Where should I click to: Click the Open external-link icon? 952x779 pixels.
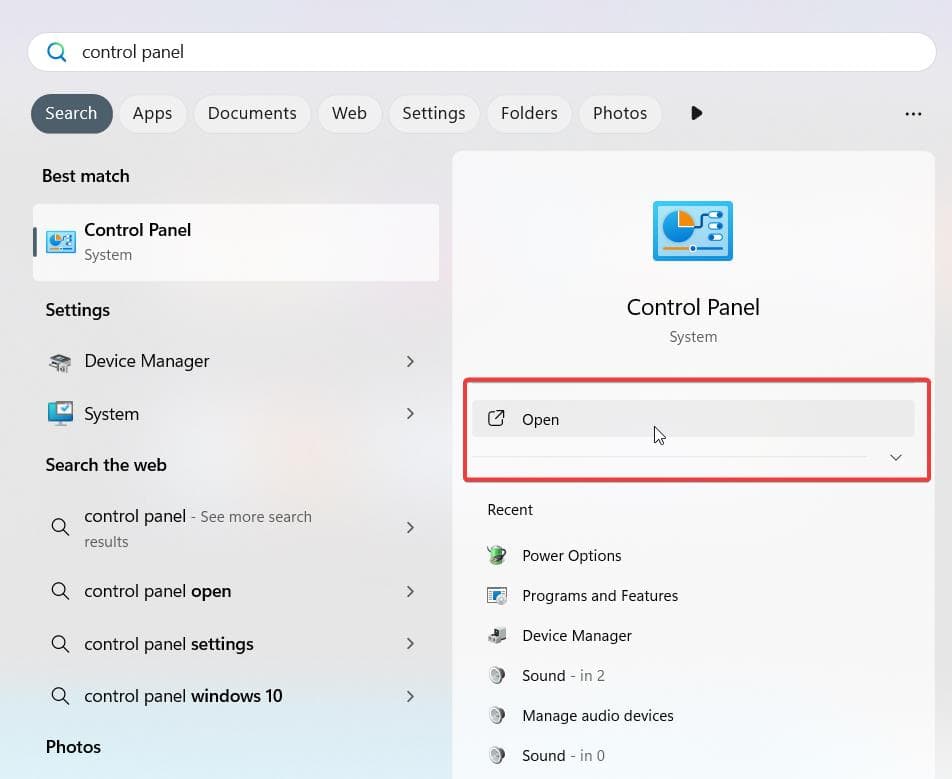[x=496, y=418]
